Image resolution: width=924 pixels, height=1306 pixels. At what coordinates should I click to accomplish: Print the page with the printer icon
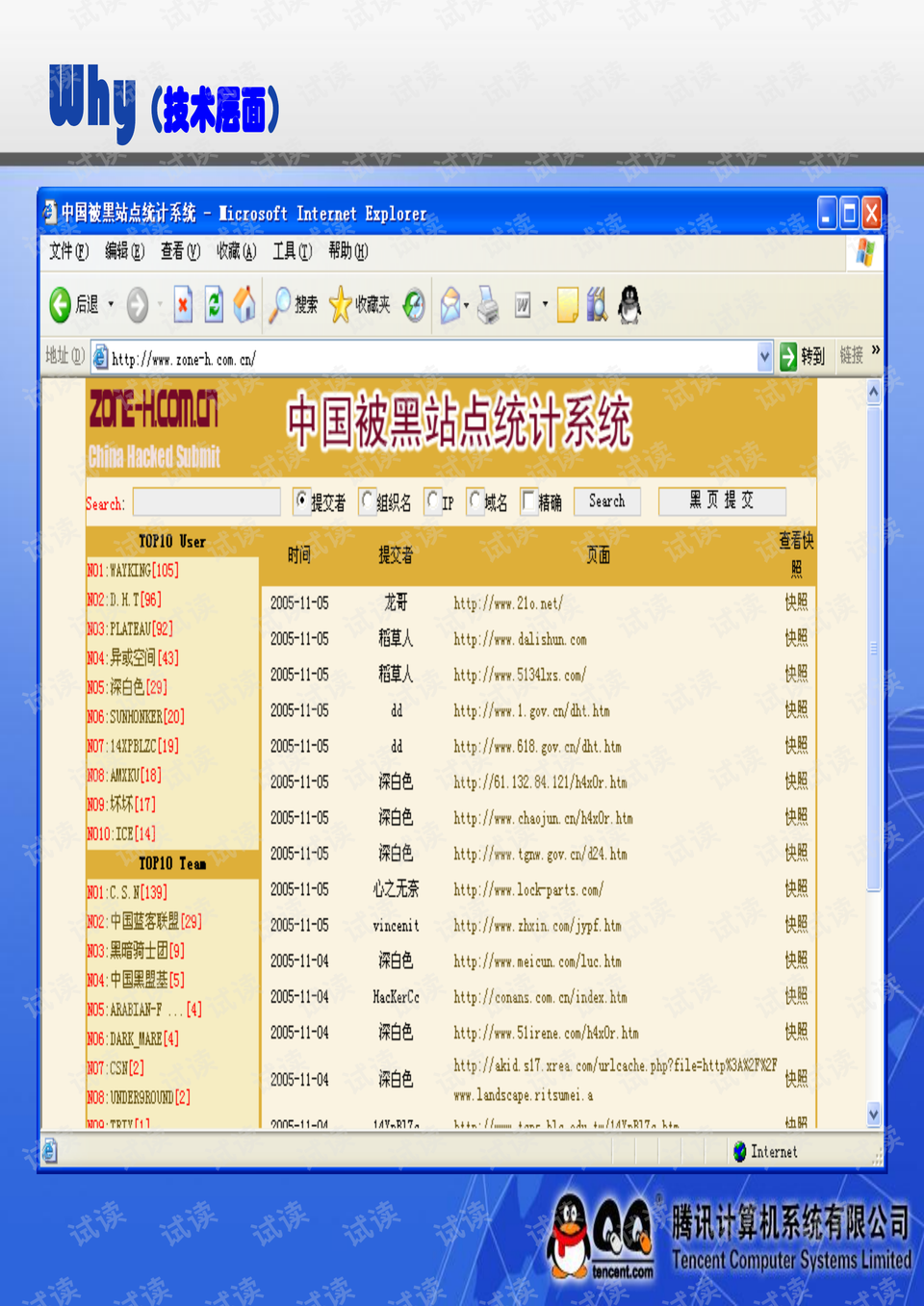[488, 305]
